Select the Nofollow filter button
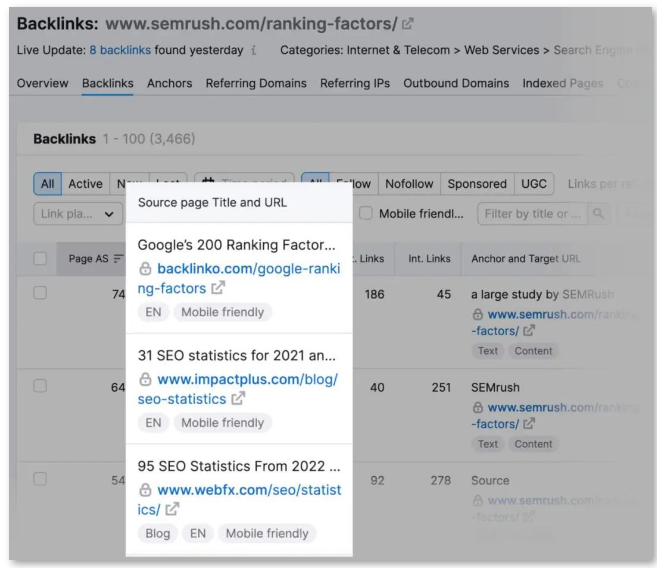This screenshot has height=568, width=657. [x=409, y=184]
